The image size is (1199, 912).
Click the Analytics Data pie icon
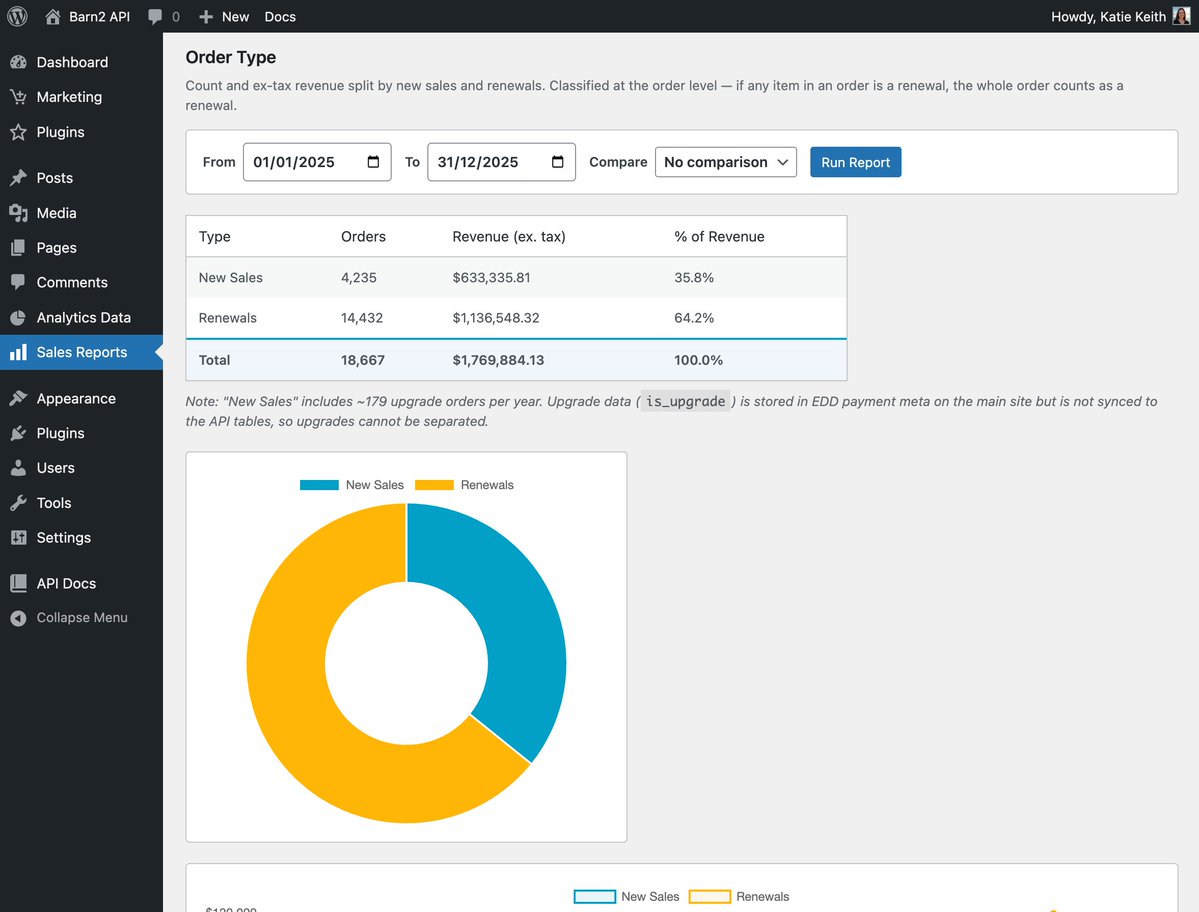pos(18,317)
